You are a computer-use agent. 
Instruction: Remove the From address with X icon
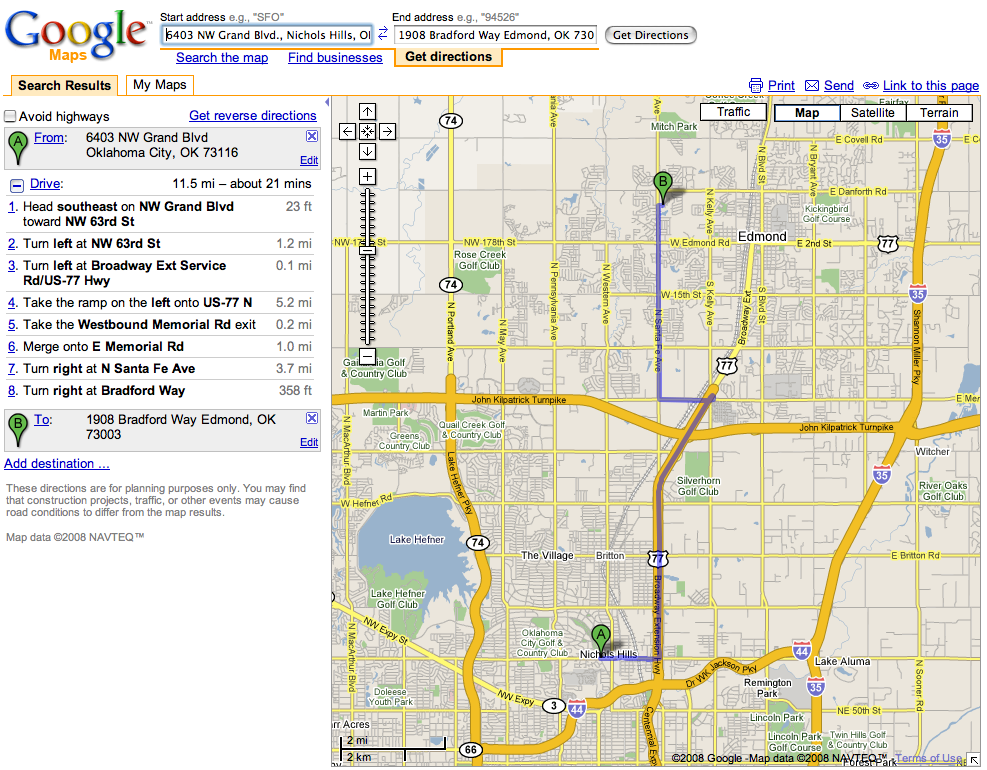point(311,137)
